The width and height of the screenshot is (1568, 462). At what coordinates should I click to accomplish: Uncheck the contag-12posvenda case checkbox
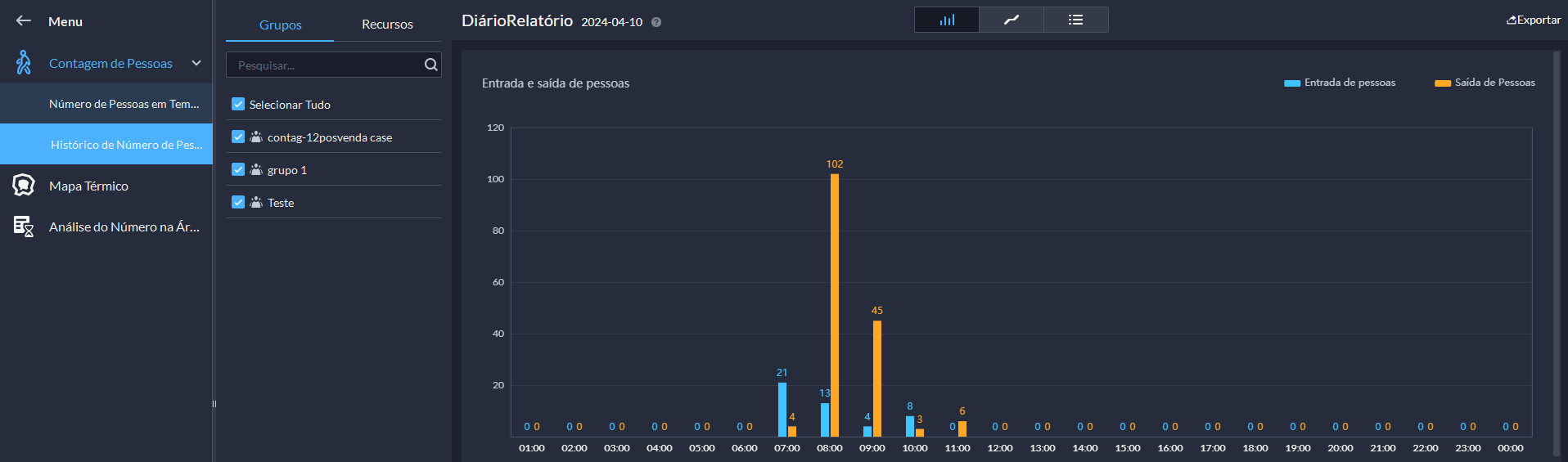click(238, 137)
